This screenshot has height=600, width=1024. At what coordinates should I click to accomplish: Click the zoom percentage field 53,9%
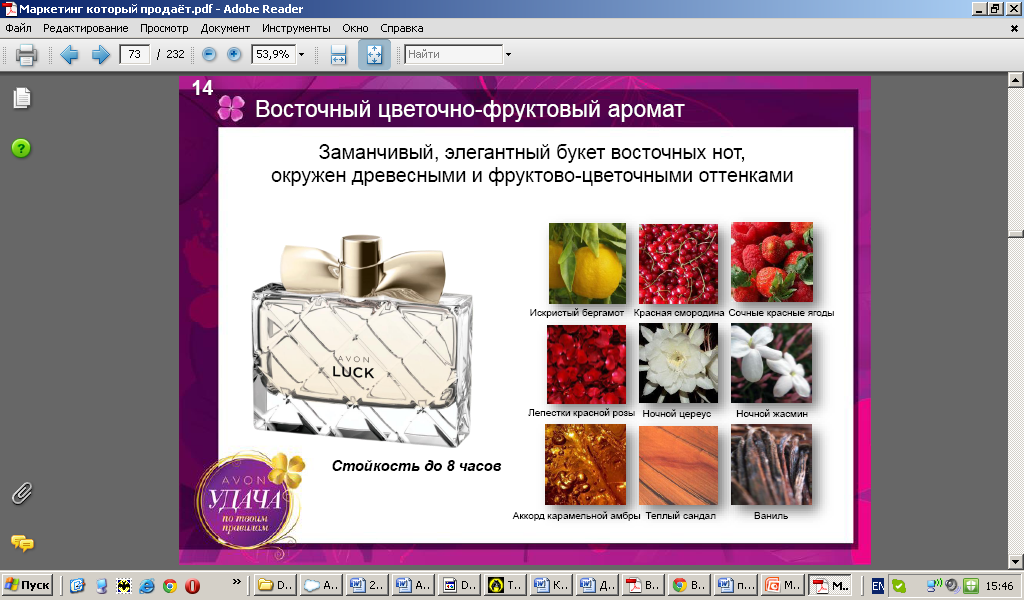pos(273,54)
